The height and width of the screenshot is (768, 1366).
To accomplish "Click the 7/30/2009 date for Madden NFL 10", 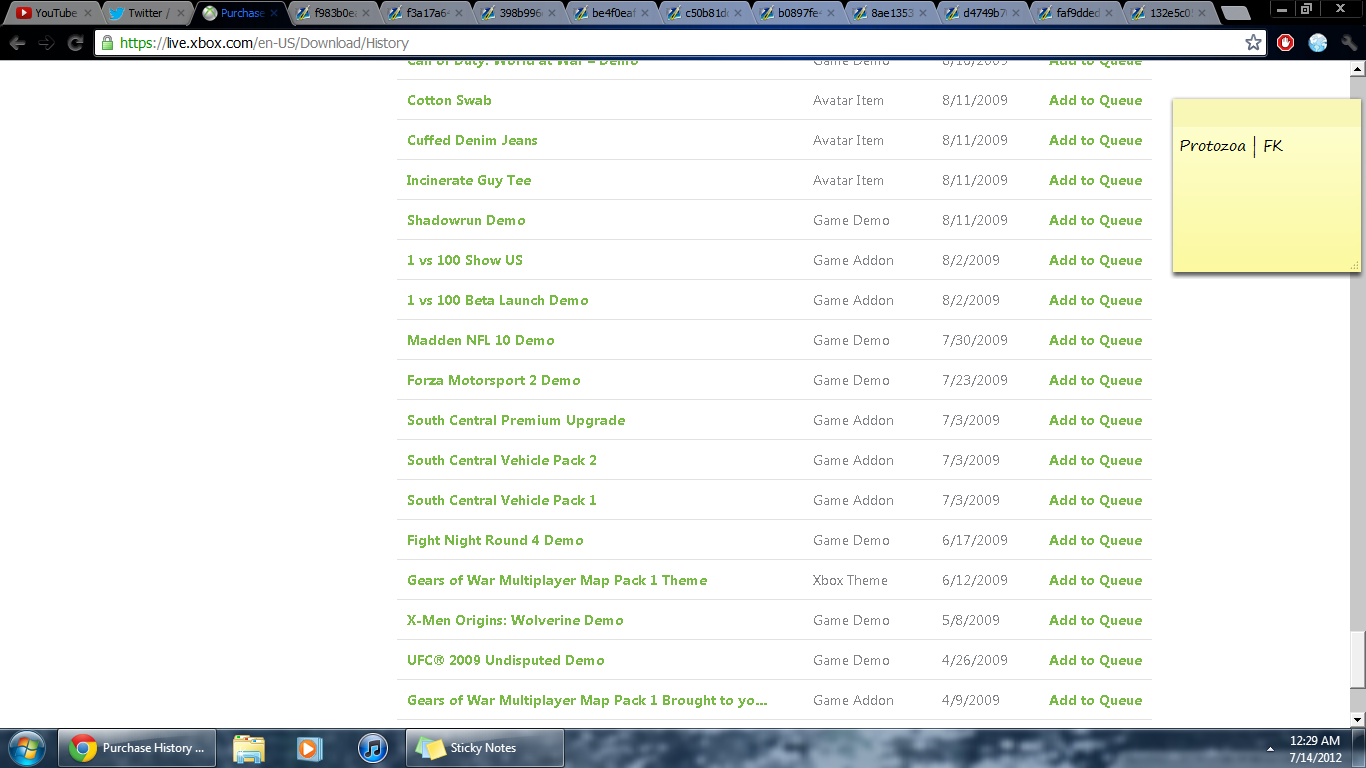I will coord(975,340).
